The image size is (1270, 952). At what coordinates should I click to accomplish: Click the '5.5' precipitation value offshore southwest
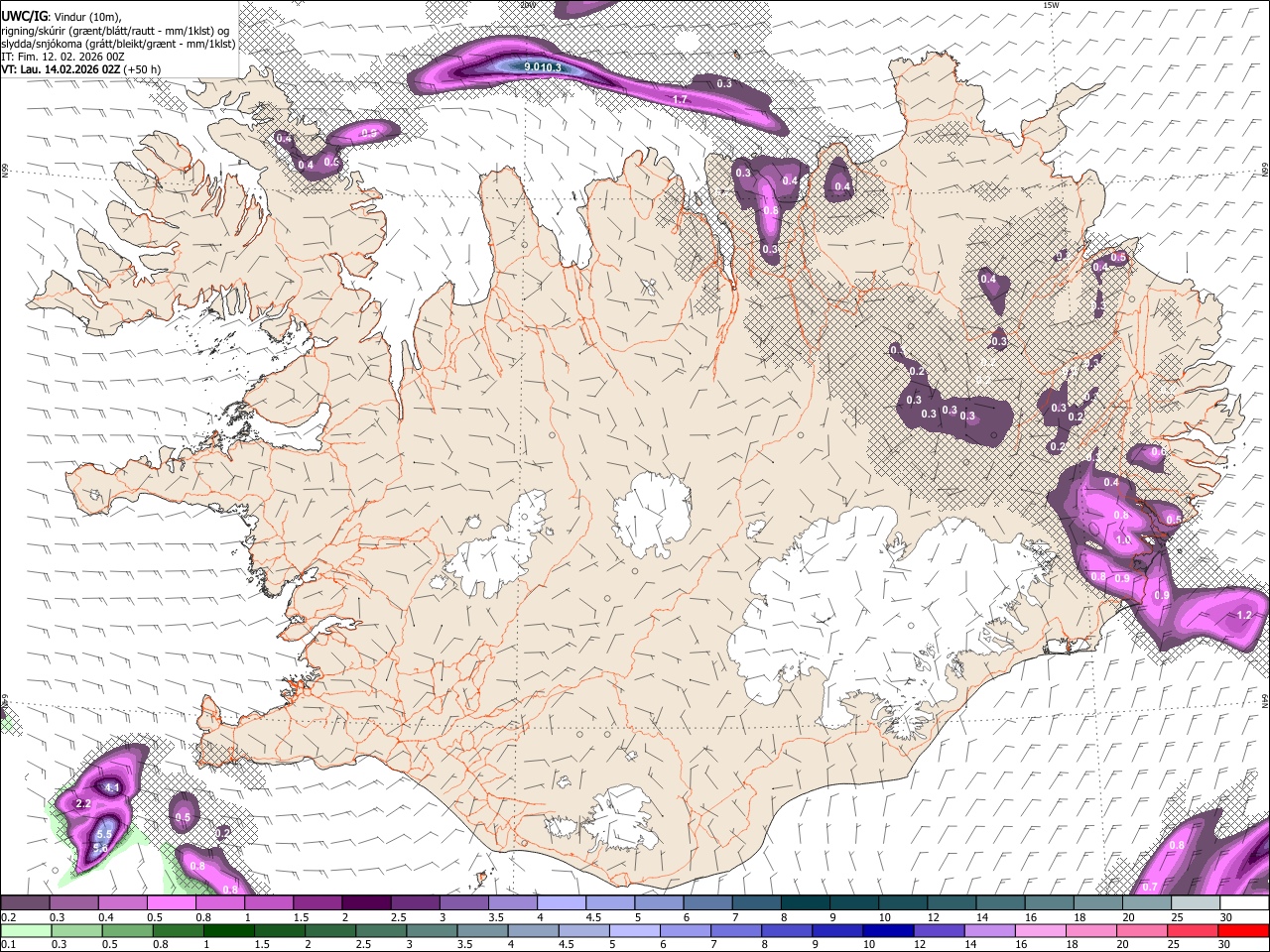pyautogui.click(x=104, y=835)
